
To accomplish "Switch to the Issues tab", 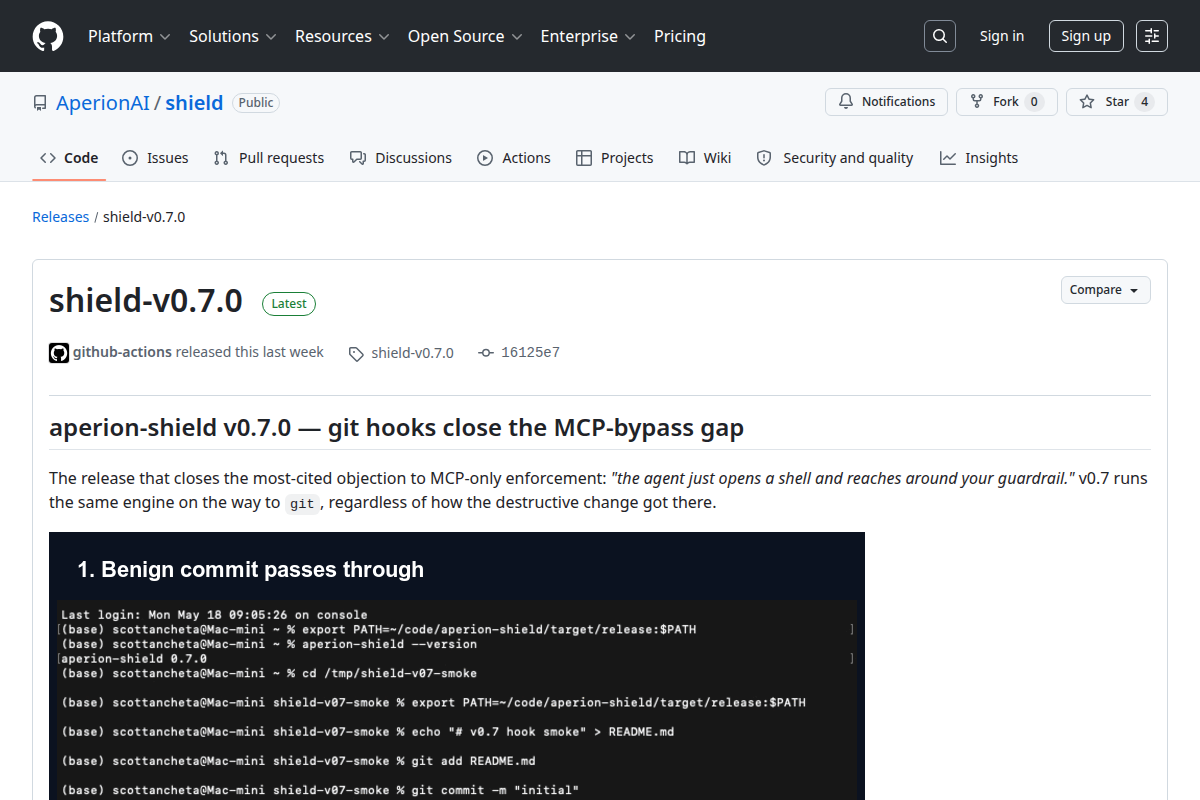I will pyautogui.click(x=155, y=158).
